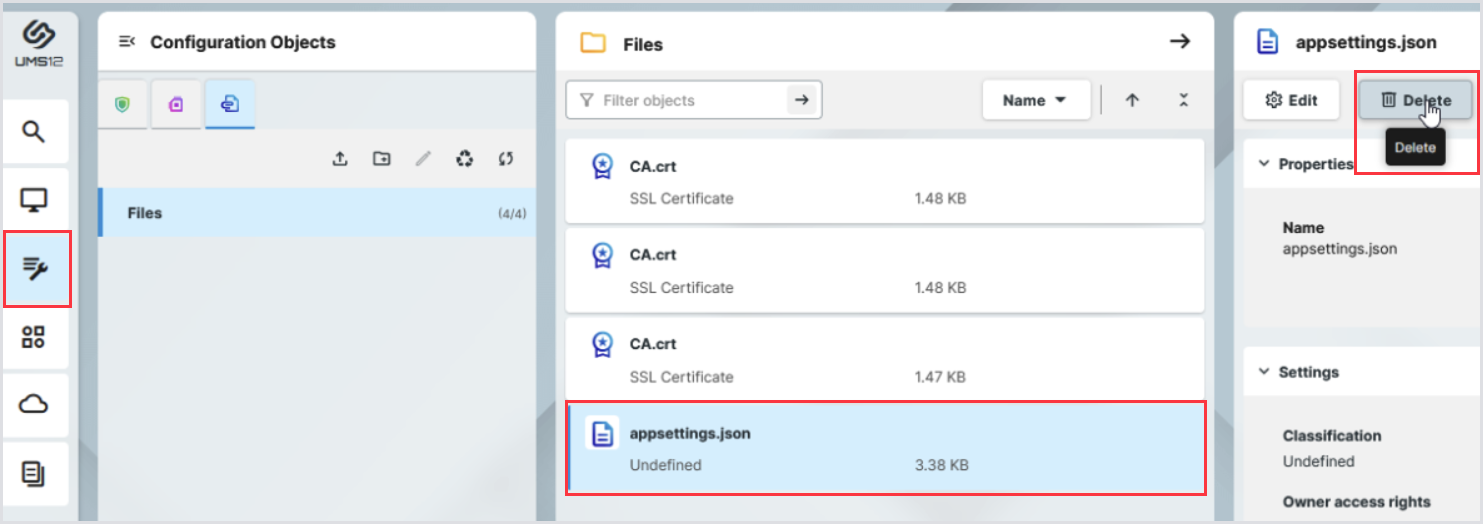Image resolution: width=1483 pixels, height=524 pixels.
Task: Click the new folder icon
Action: tap(381, 159)
